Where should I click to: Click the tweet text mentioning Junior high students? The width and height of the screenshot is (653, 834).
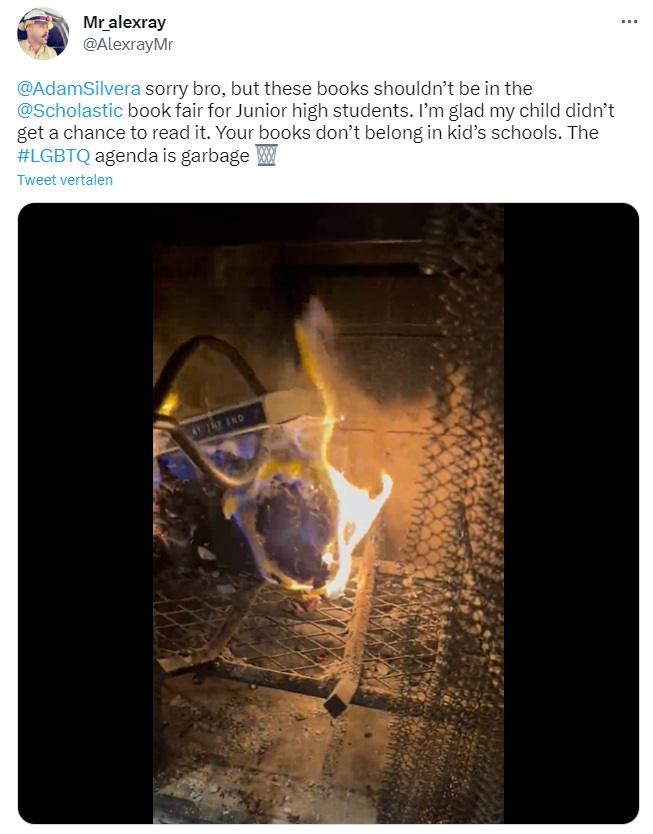coord(316,111)
